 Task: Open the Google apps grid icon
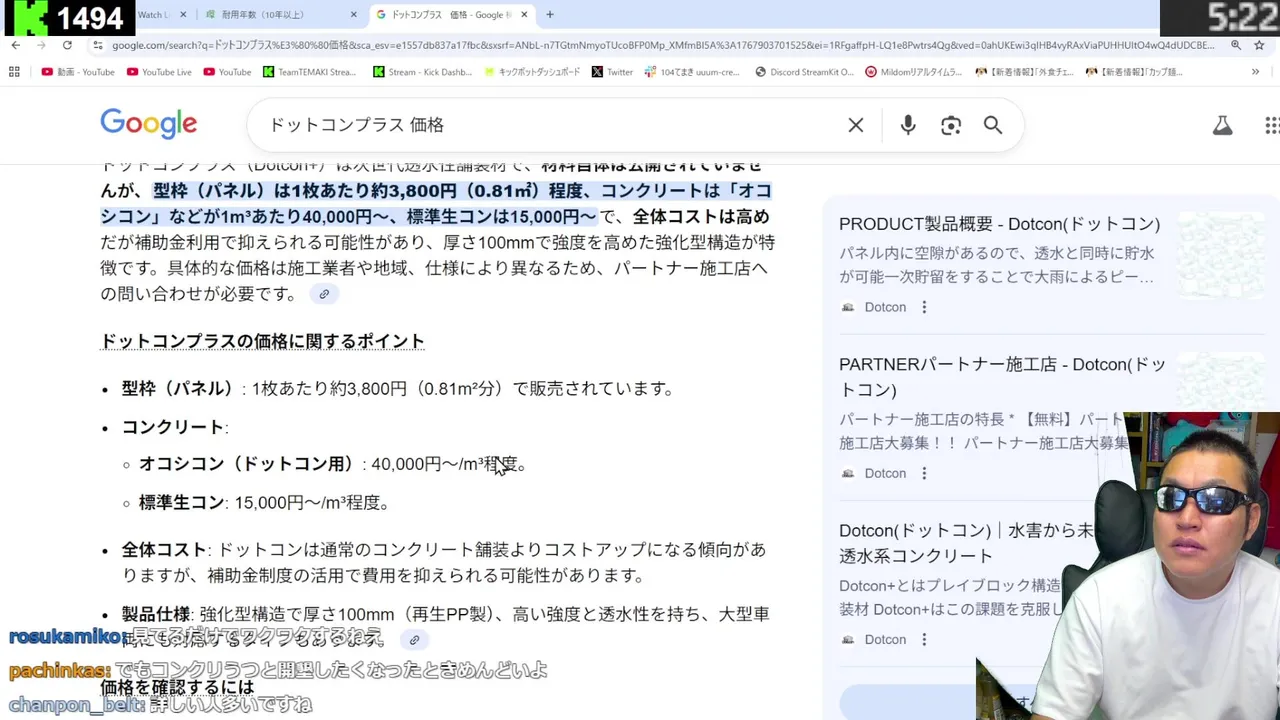pos(1271,125)
